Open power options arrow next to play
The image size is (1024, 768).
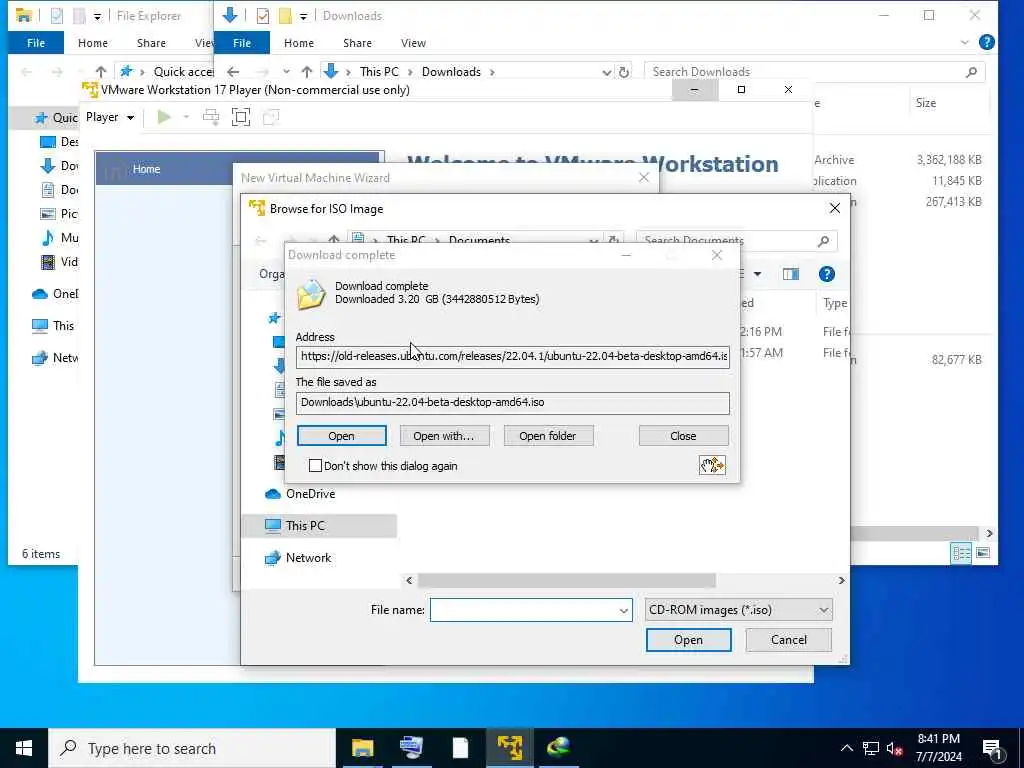[186, 118]
